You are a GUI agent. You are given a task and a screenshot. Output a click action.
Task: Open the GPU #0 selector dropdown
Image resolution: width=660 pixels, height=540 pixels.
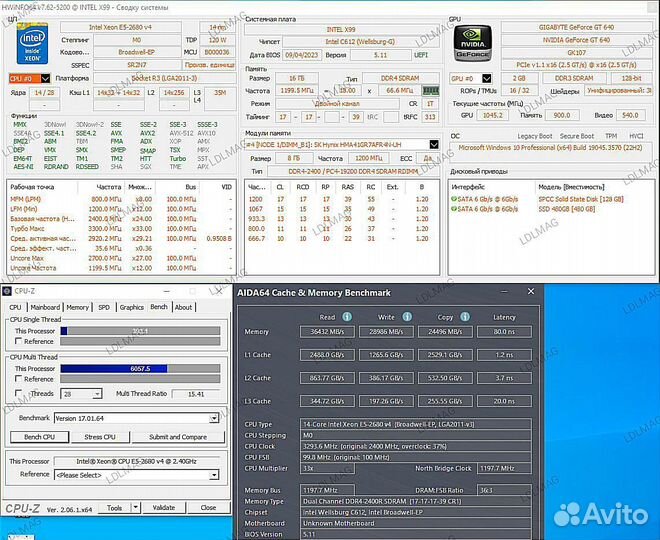click(487, 78)
